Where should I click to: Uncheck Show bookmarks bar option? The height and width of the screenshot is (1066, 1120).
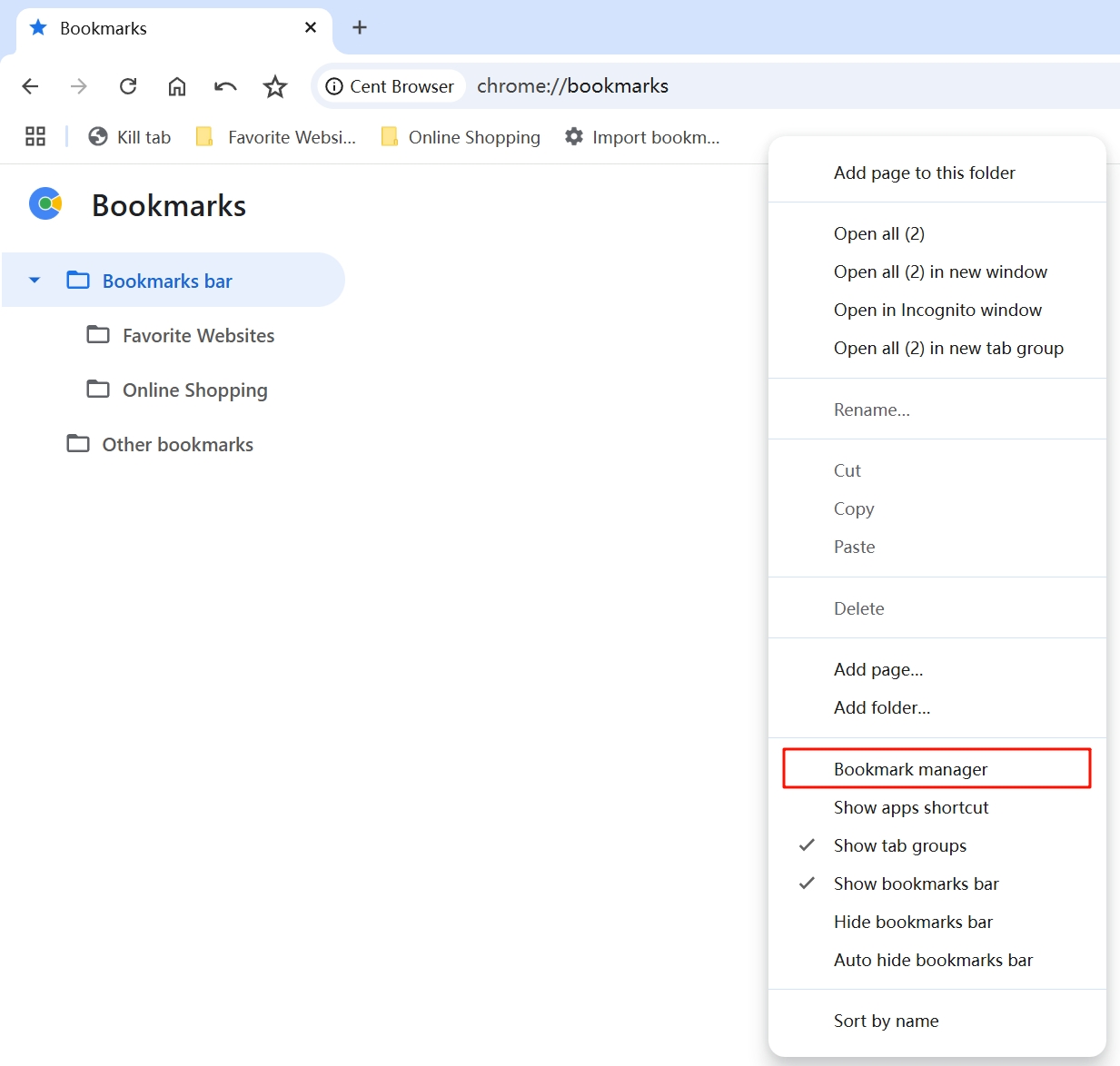pos(916,883)
